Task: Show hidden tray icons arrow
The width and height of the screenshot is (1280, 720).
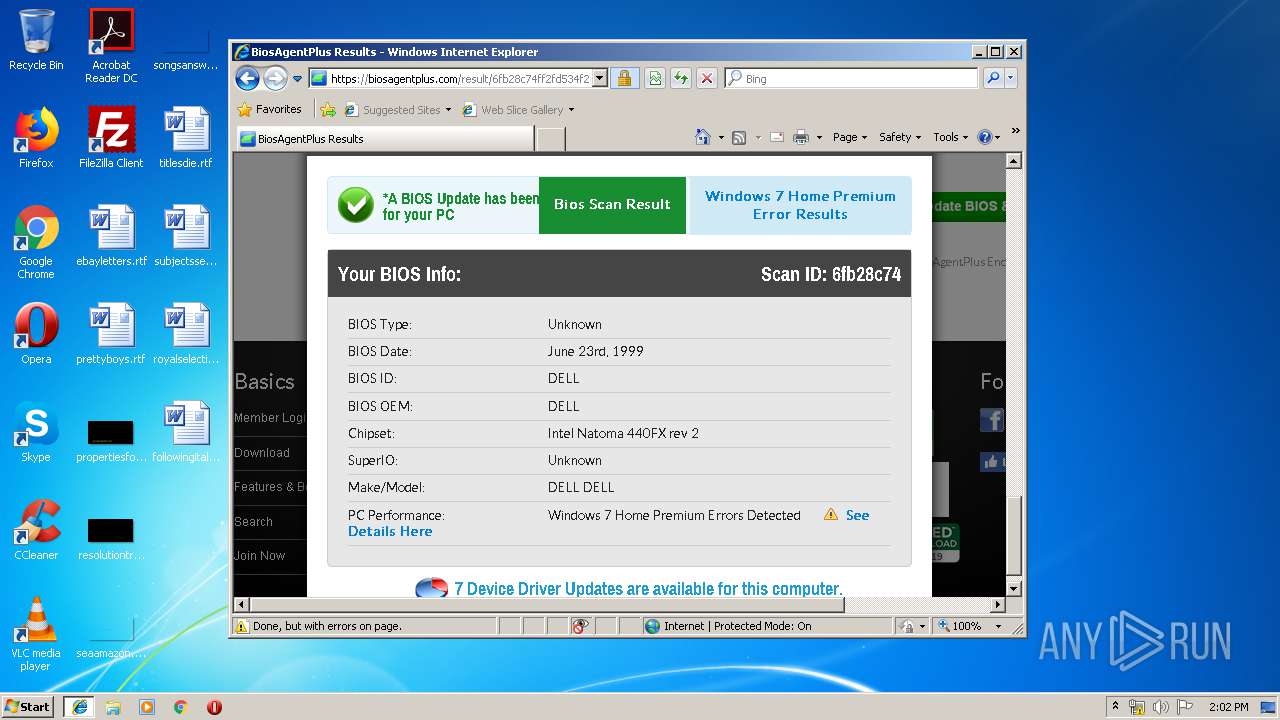Action: [x=1115, y=707]
